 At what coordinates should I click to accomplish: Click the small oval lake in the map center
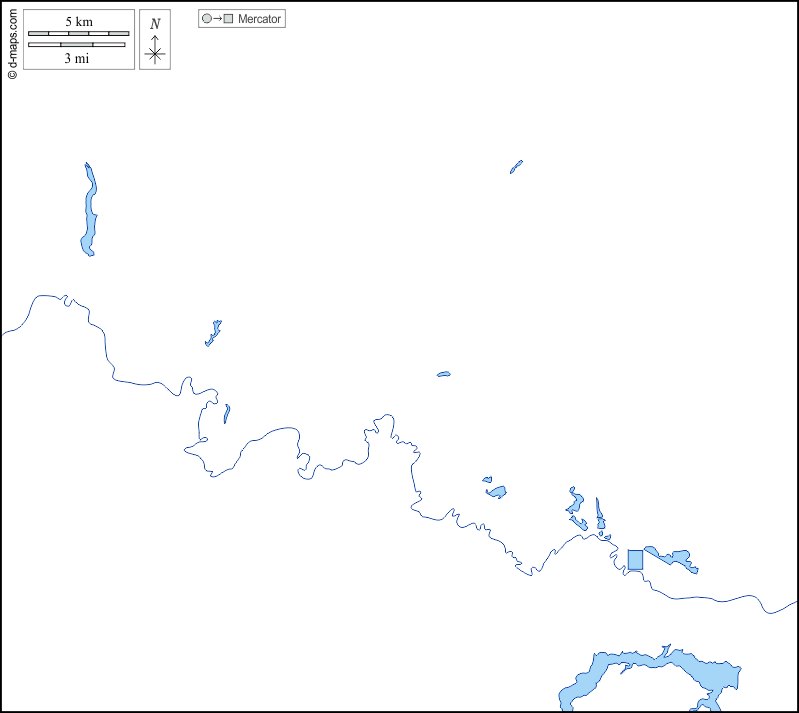[443, 375]
